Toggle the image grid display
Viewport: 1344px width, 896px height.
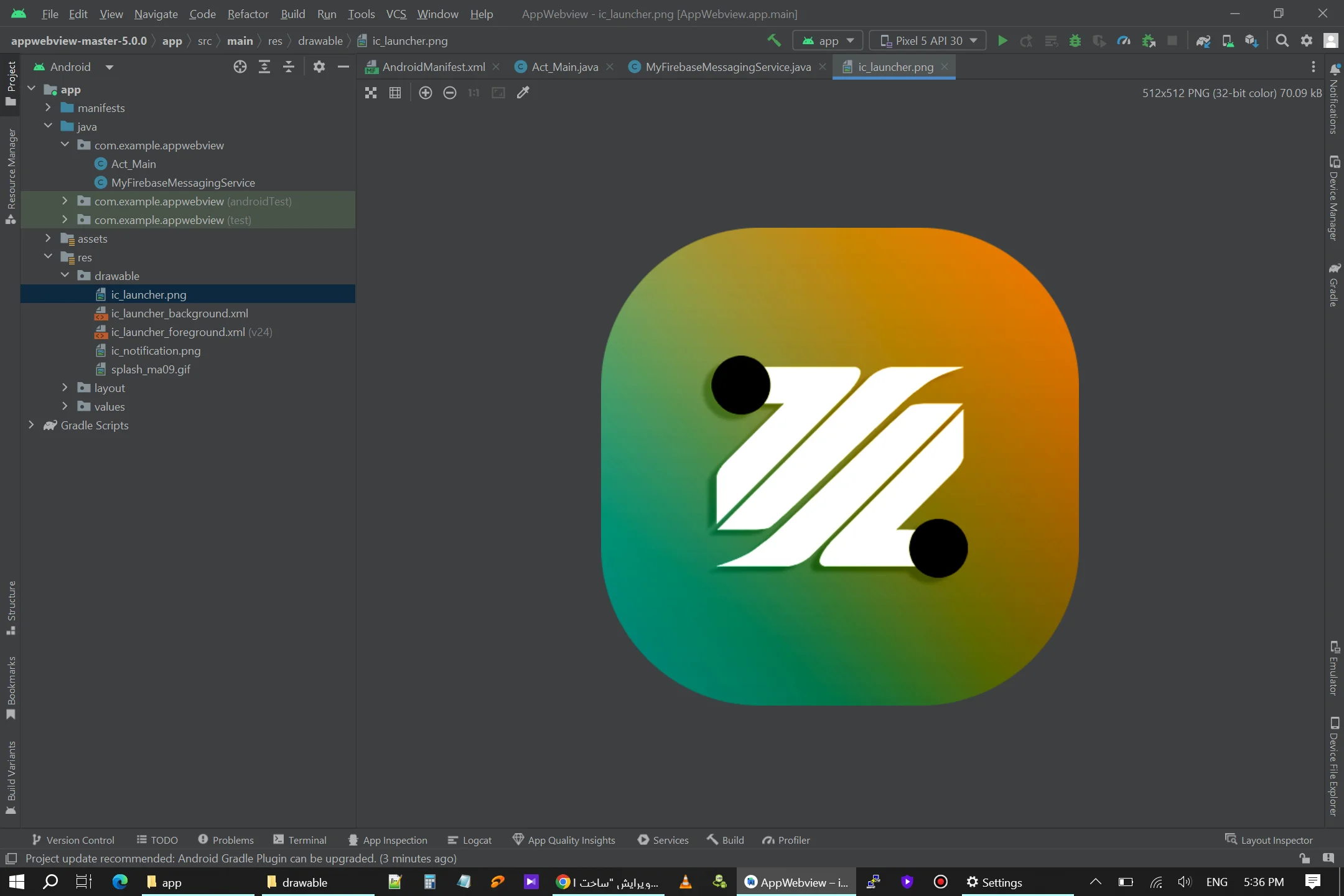[395, 93]
